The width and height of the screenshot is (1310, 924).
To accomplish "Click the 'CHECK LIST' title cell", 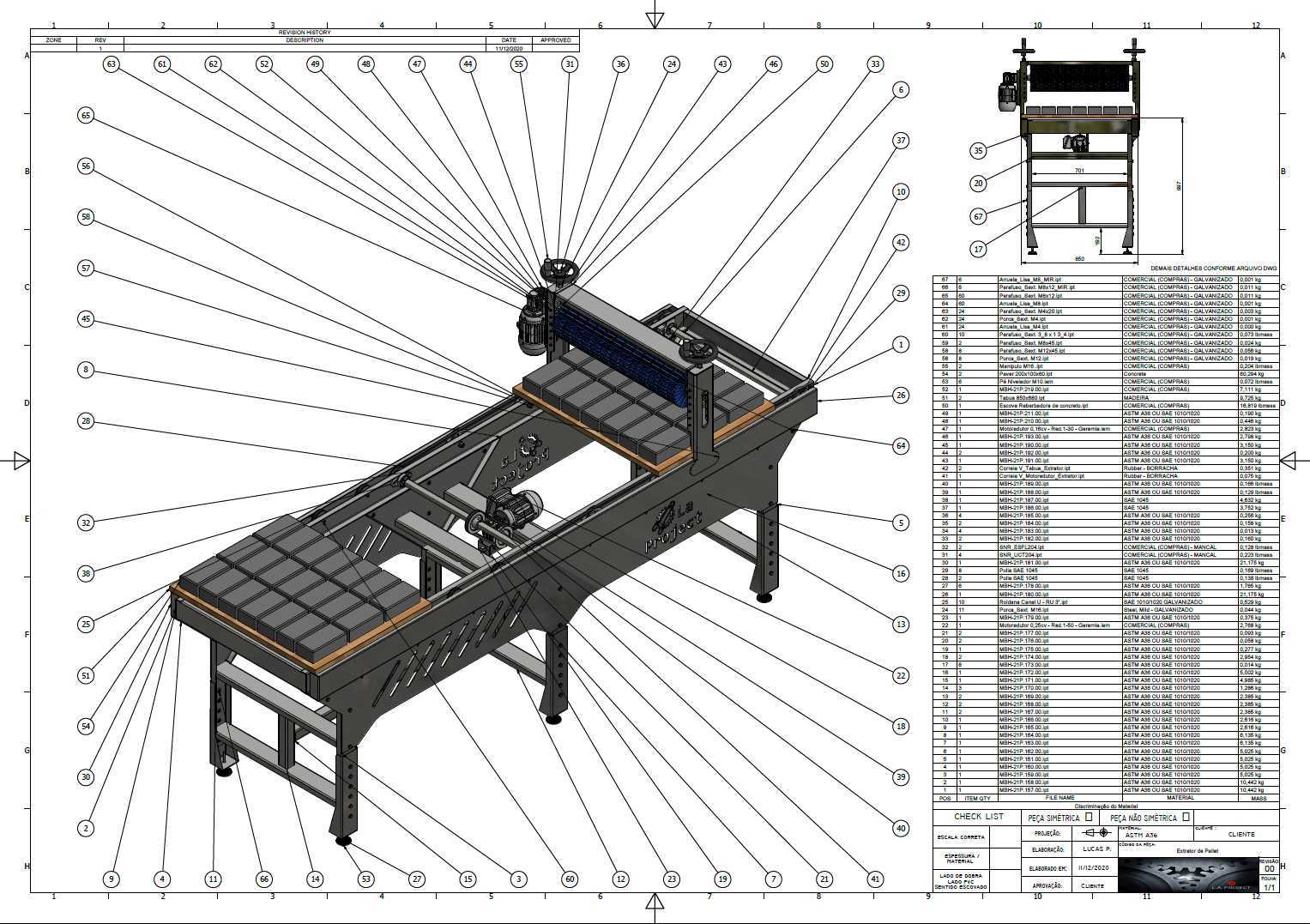I will (x=978, y=818).
